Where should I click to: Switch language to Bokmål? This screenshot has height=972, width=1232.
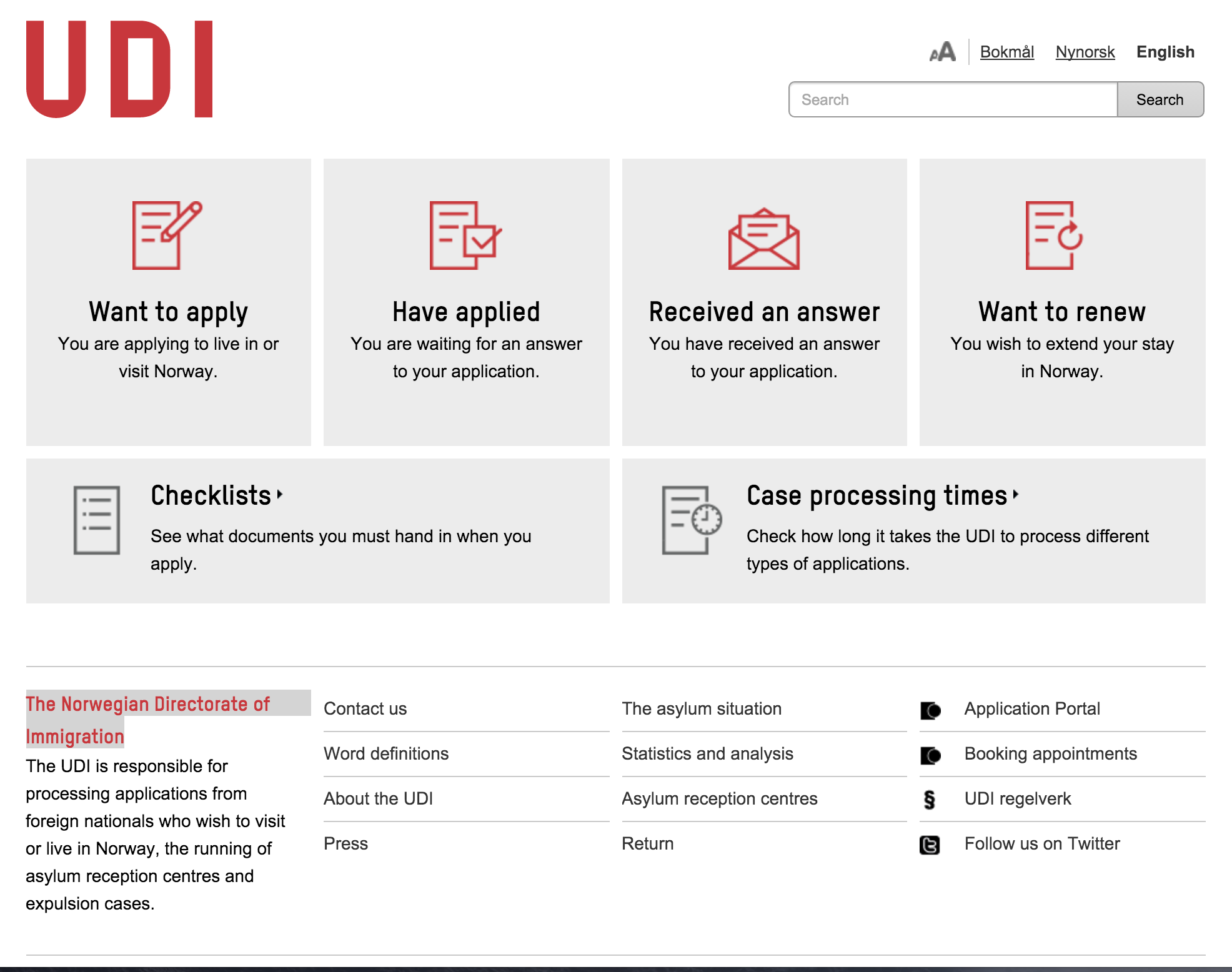pyautogui.click(x=1006, y=52)
